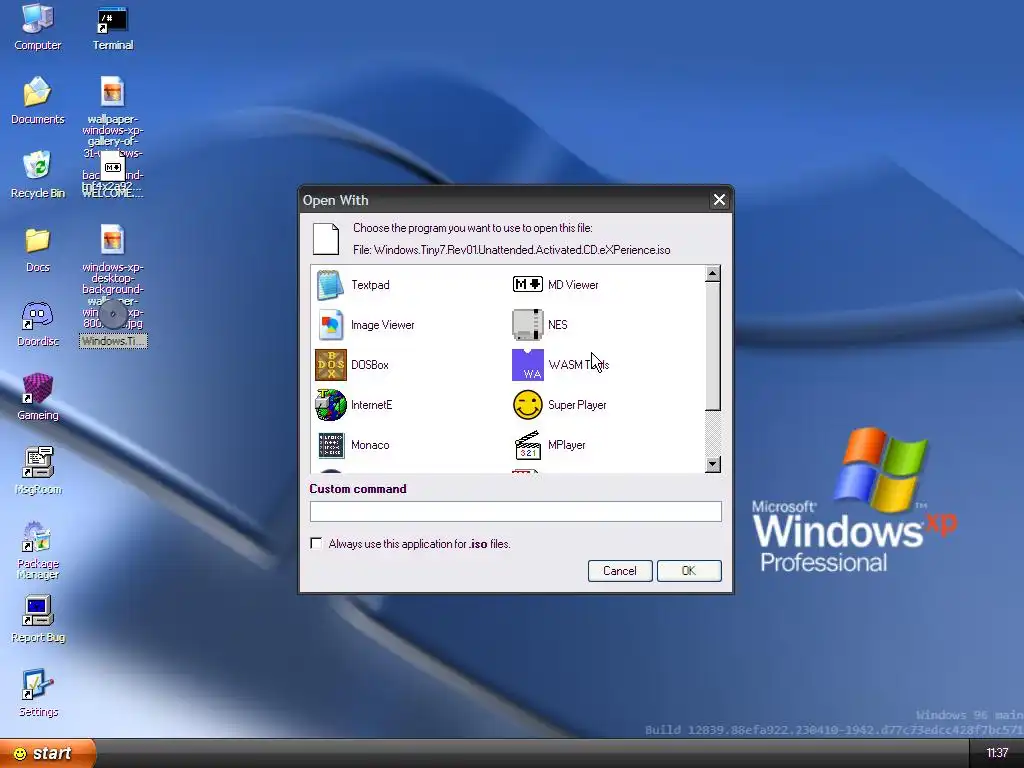Open the Settings desktop shortcut
1024x768 pixels.
tap(37, 694)
